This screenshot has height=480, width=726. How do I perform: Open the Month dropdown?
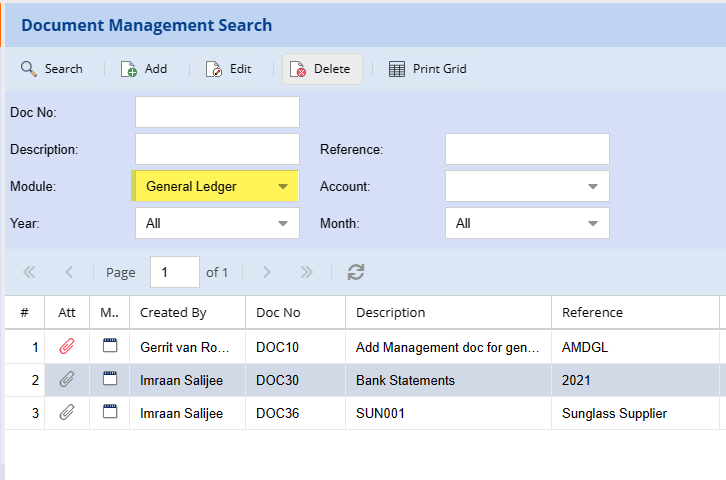click(593, 223)
